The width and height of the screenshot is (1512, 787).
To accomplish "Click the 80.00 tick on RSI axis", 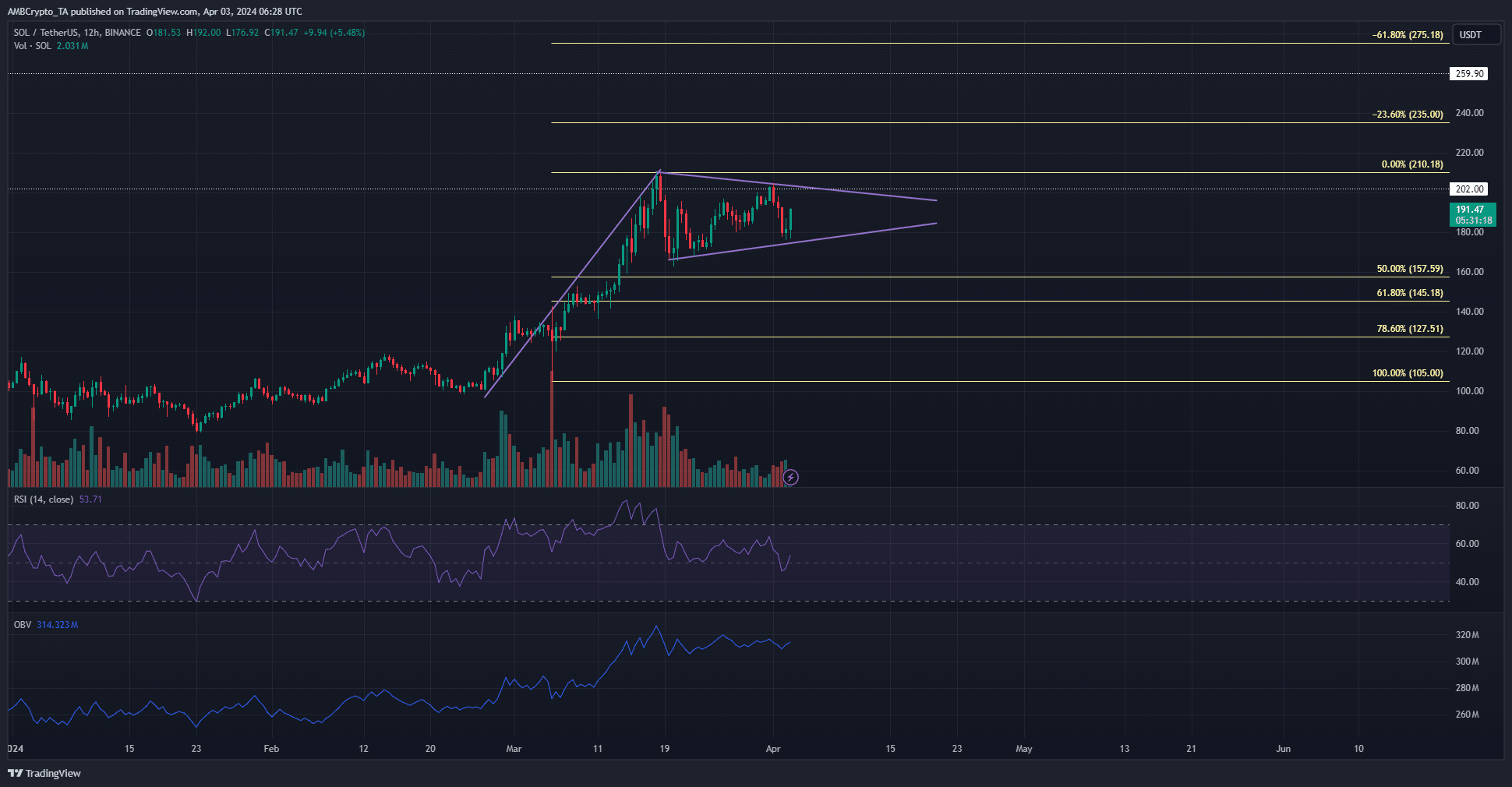I will coord(1467,506).
